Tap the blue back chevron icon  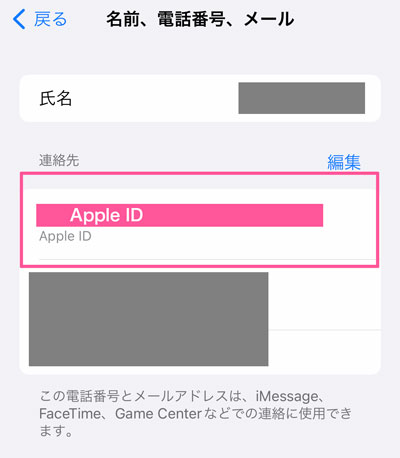(x=19, y=19)
